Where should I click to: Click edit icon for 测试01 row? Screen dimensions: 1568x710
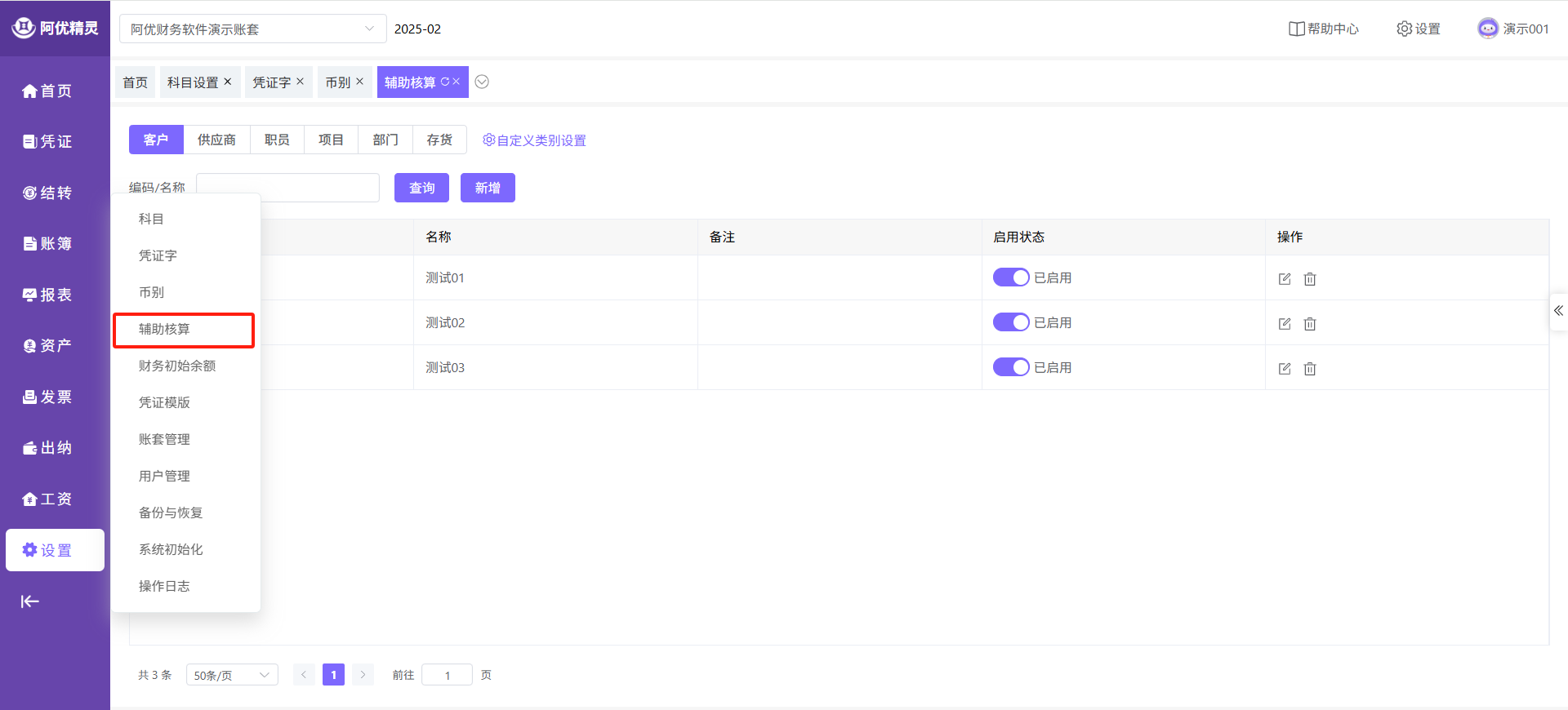(1285, 279)
